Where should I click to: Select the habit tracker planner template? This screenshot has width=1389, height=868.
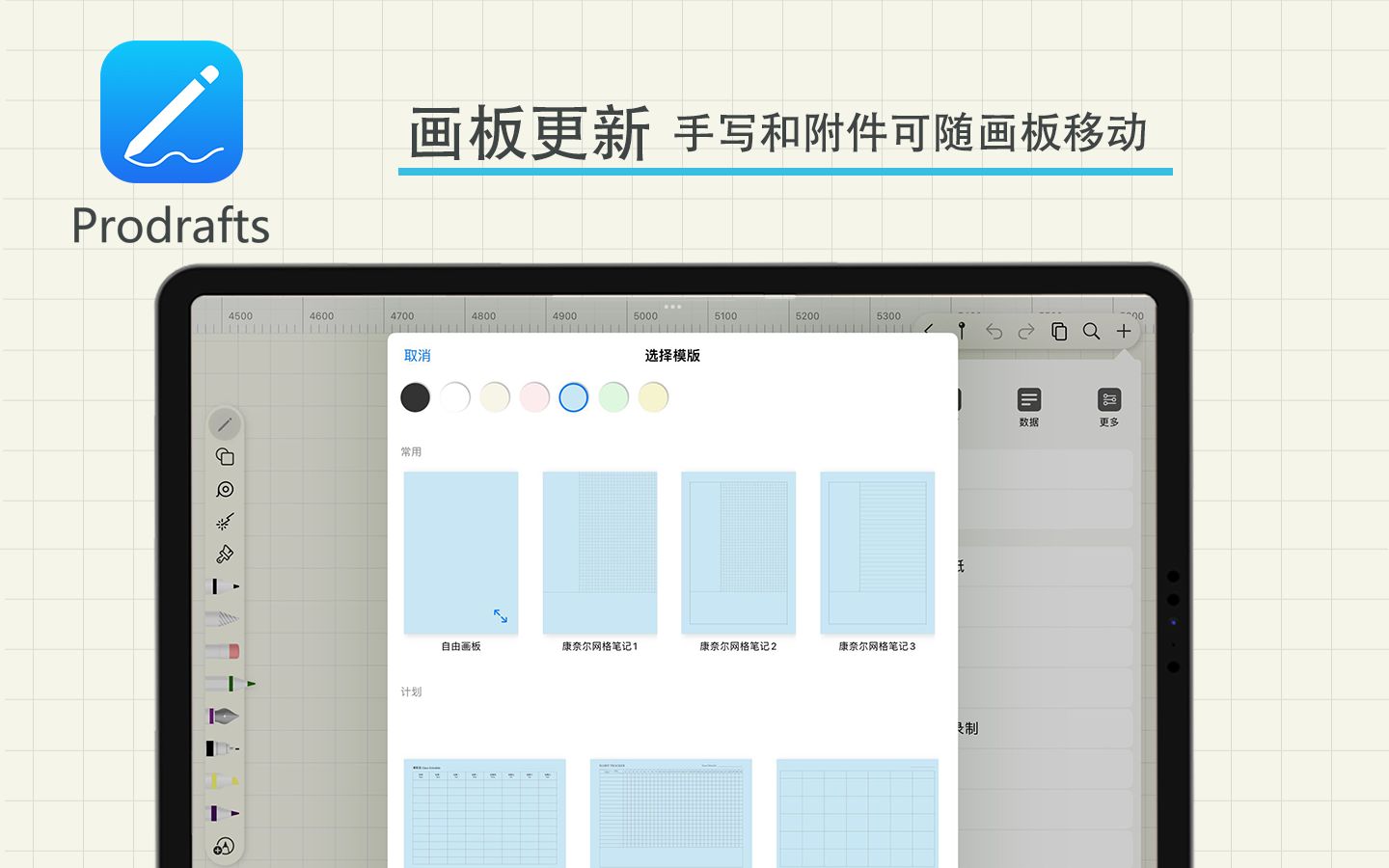pyautogui.click(x=671, y=813)
